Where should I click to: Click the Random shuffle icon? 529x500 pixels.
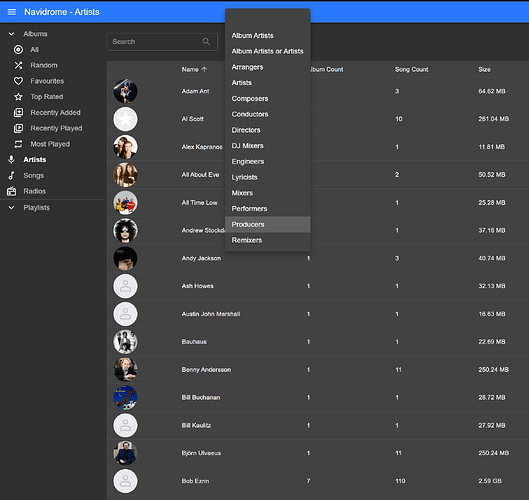coord(18,65)
